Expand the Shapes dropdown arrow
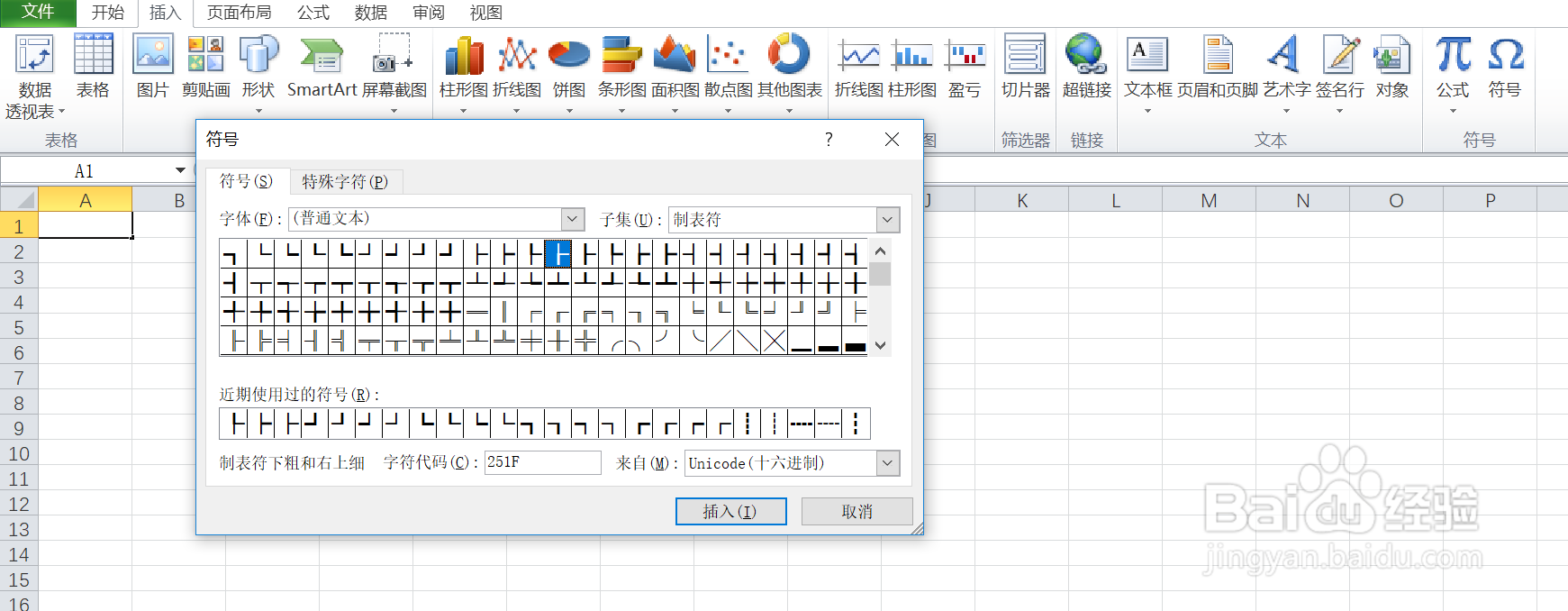This screenshot has width=1568, height=611. click(x=258, y=111)
